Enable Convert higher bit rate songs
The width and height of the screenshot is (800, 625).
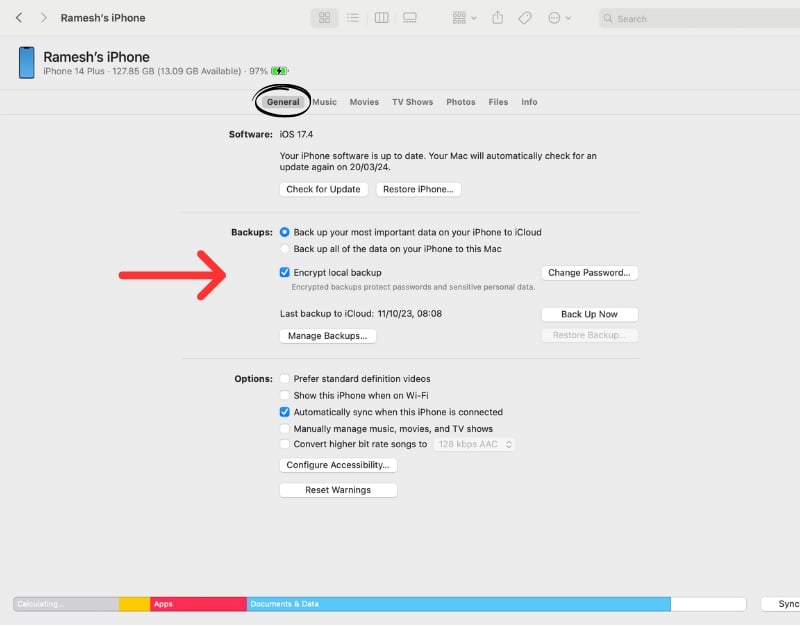(284, 444)
